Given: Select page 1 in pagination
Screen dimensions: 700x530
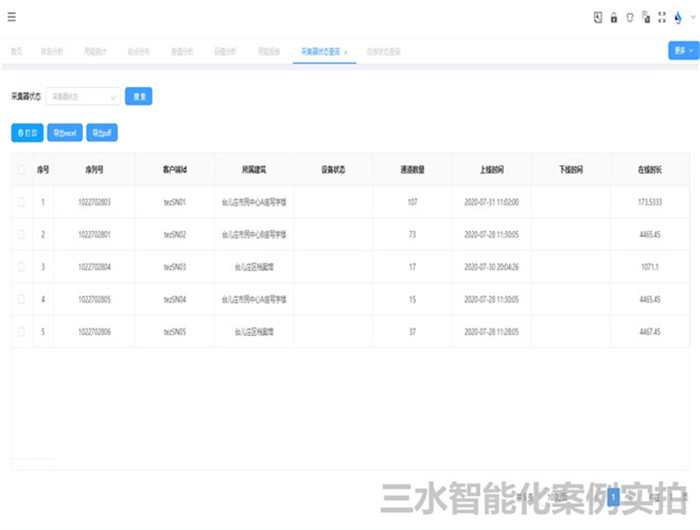Looking at the screenshot, I should [614, 495].
